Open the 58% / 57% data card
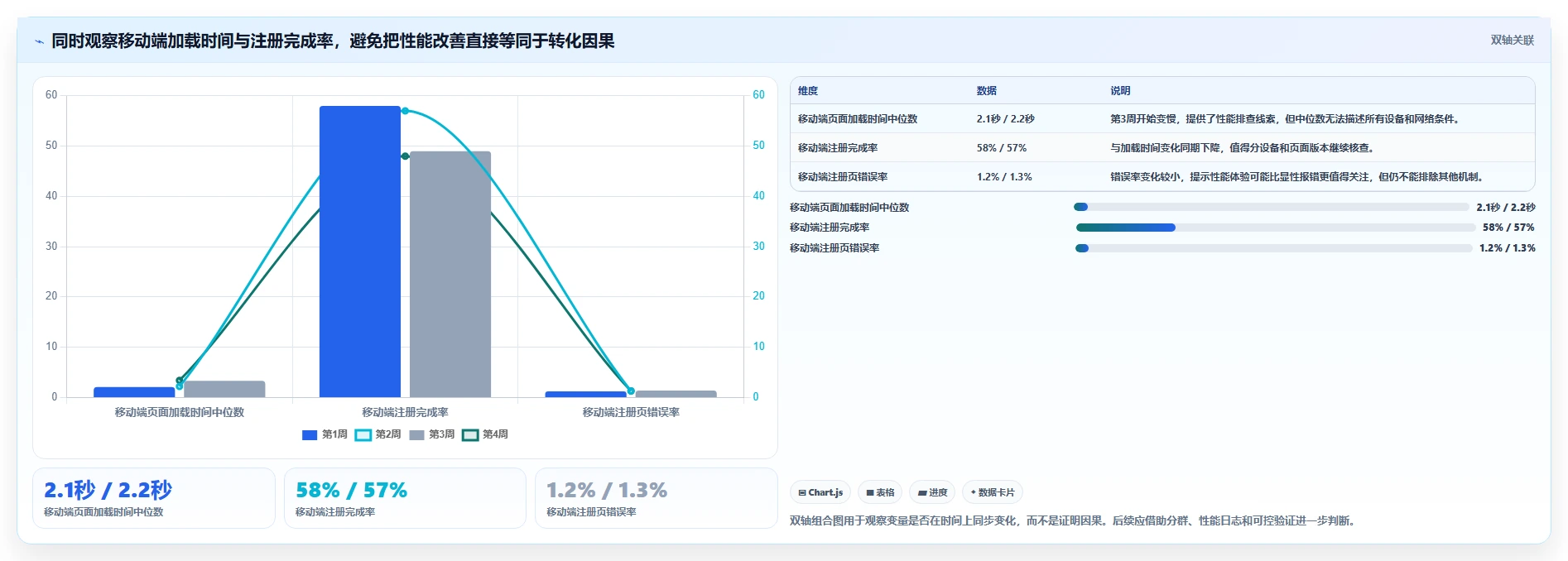Image resolution: width=1568 pixels, height=561 pixels. (405, 498)
